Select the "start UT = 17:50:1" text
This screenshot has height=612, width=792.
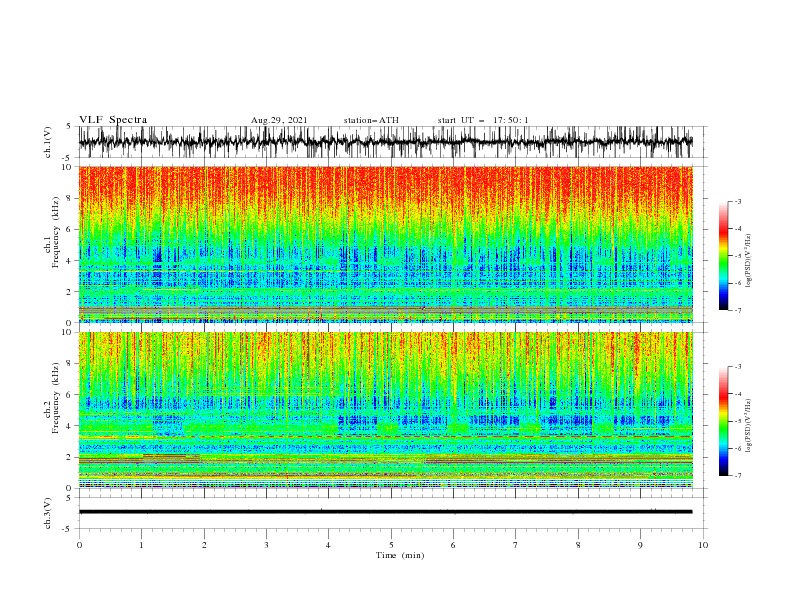click(483, 120)
